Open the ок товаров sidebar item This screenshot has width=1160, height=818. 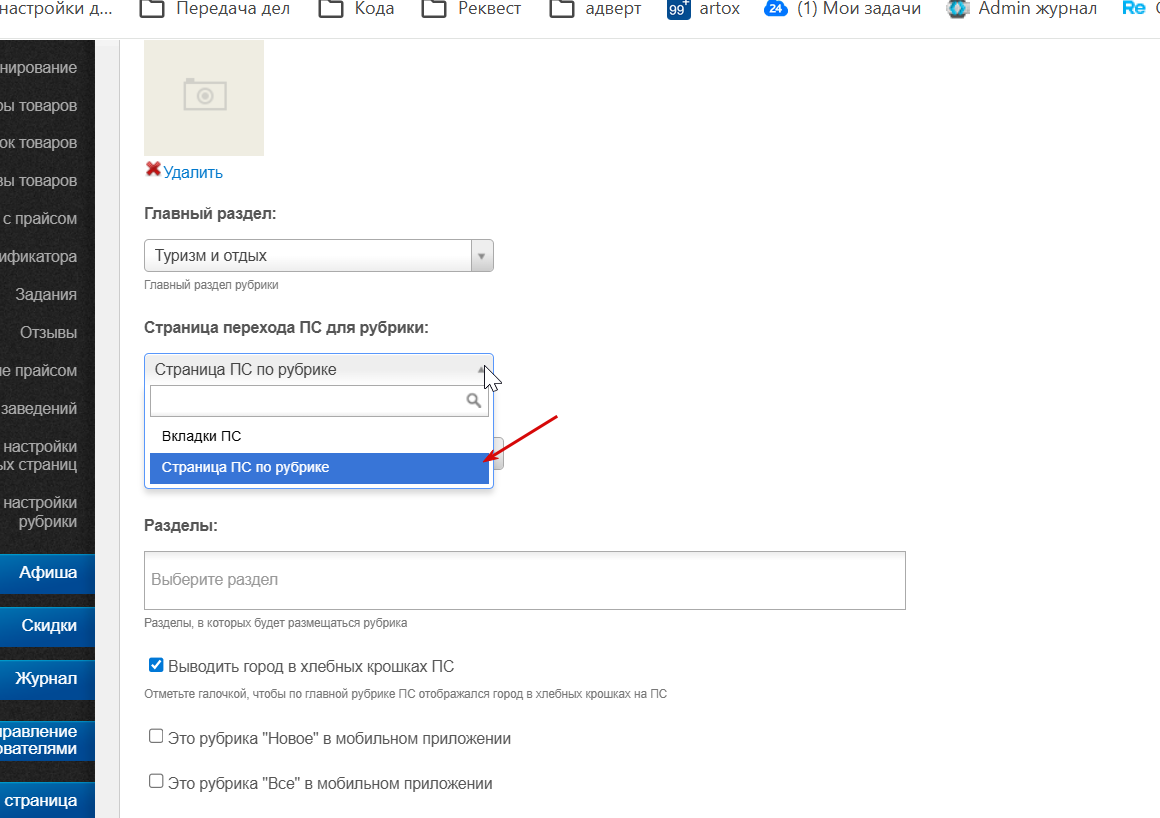38,143
